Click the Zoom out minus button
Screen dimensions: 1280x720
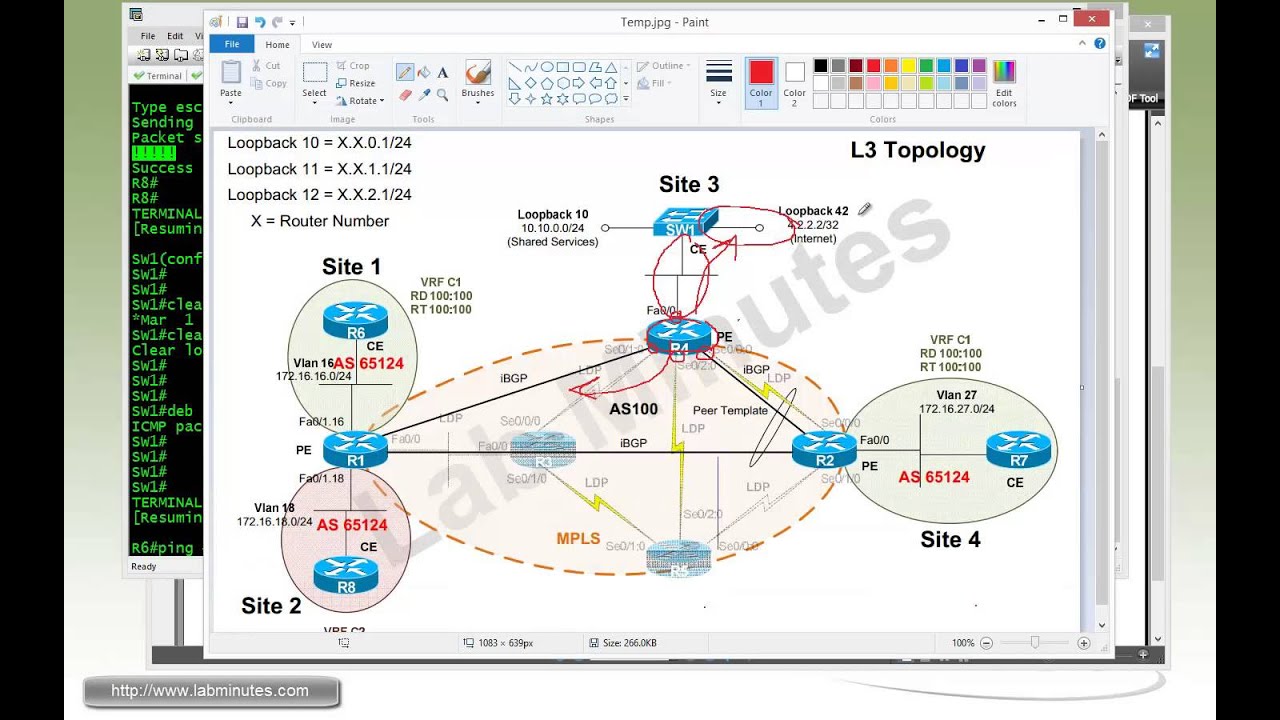tap(986, 643)
